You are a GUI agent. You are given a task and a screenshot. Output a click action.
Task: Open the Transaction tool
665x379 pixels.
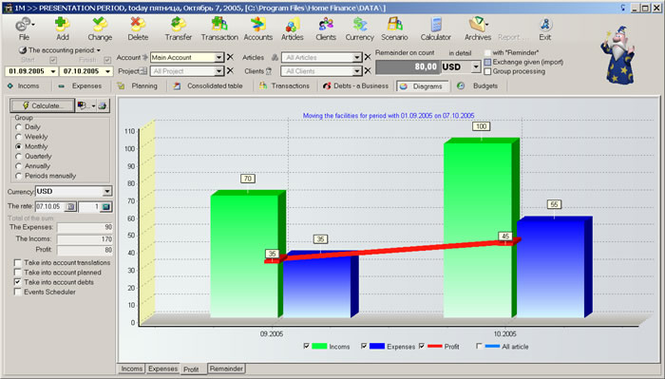219,24
